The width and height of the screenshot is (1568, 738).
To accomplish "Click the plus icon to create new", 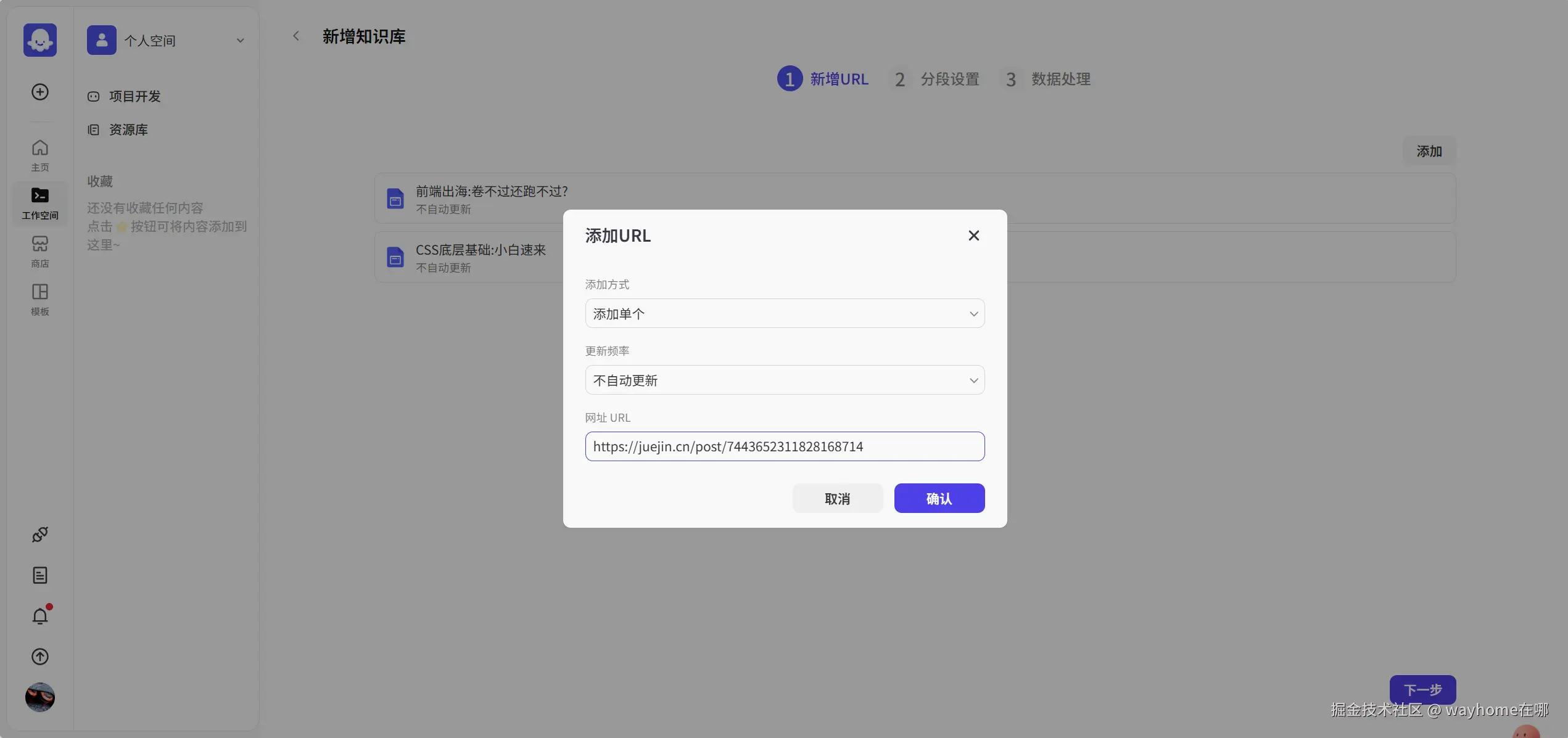I will click(39, 91).
